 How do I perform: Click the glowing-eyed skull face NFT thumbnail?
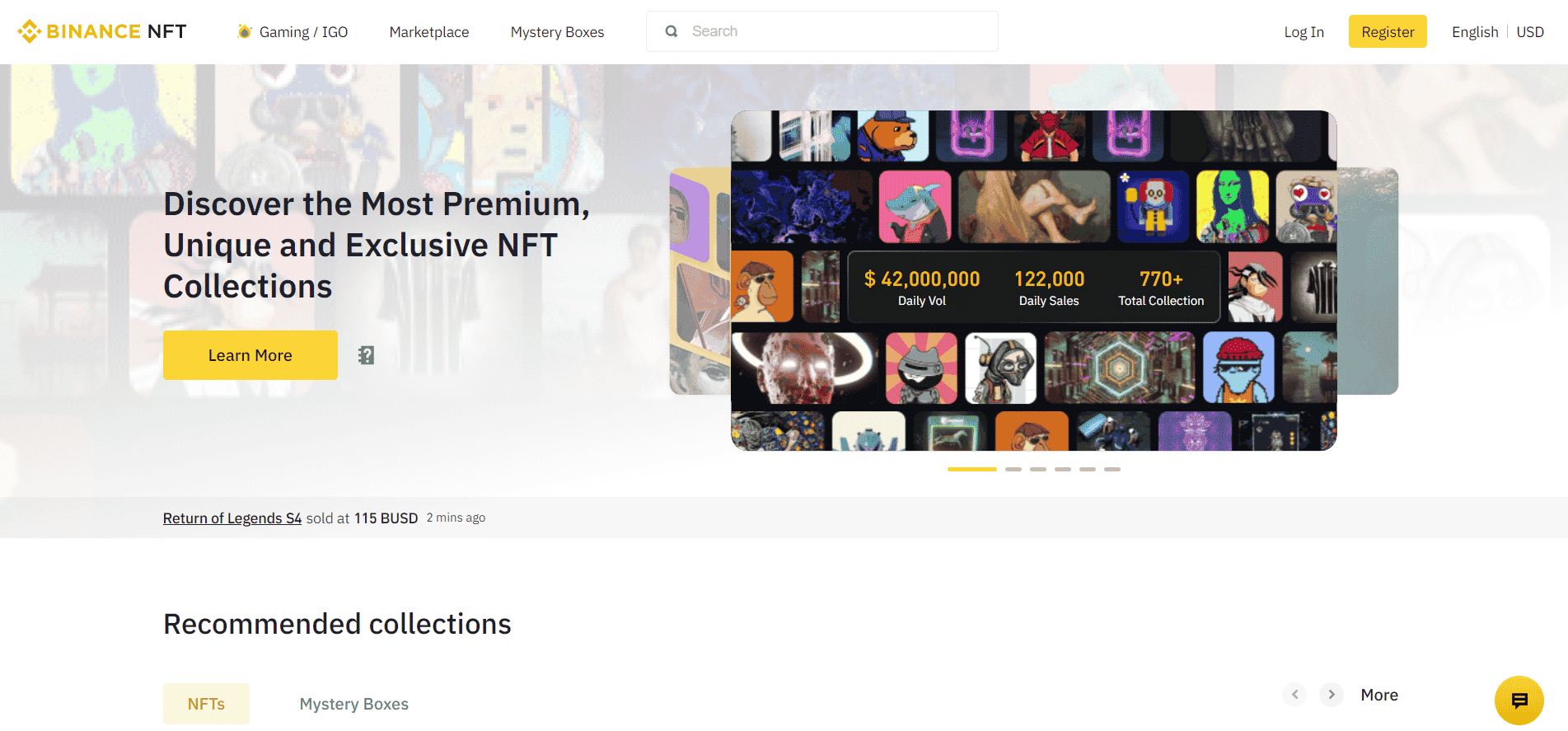(x=805, y=368)
